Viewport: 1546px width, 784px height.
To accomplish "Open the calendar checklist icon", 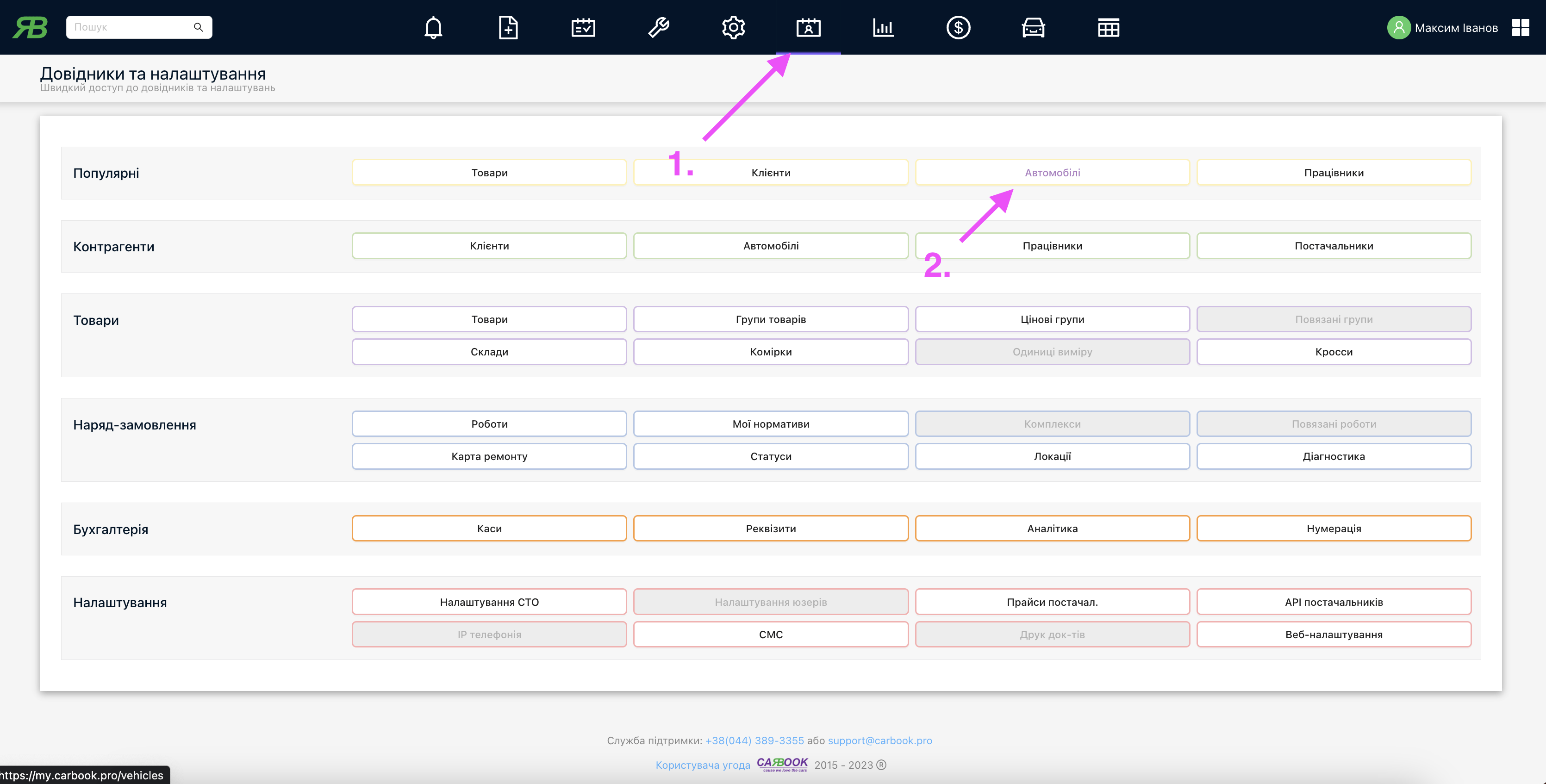I will point(583,28).
